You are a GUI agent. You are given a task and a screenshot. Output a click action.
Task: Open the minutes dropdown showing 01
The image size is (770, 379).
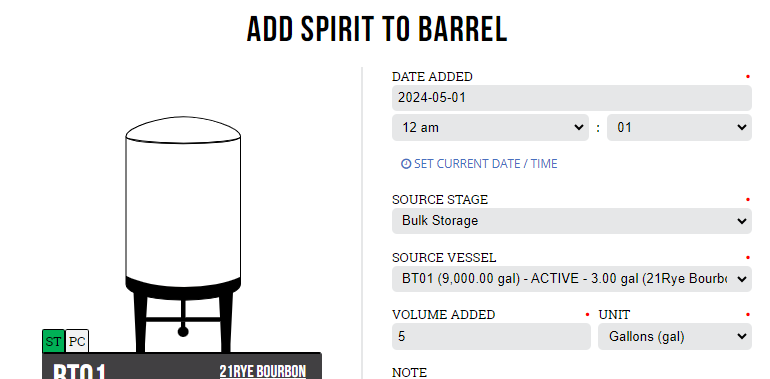tap(679, 128)
